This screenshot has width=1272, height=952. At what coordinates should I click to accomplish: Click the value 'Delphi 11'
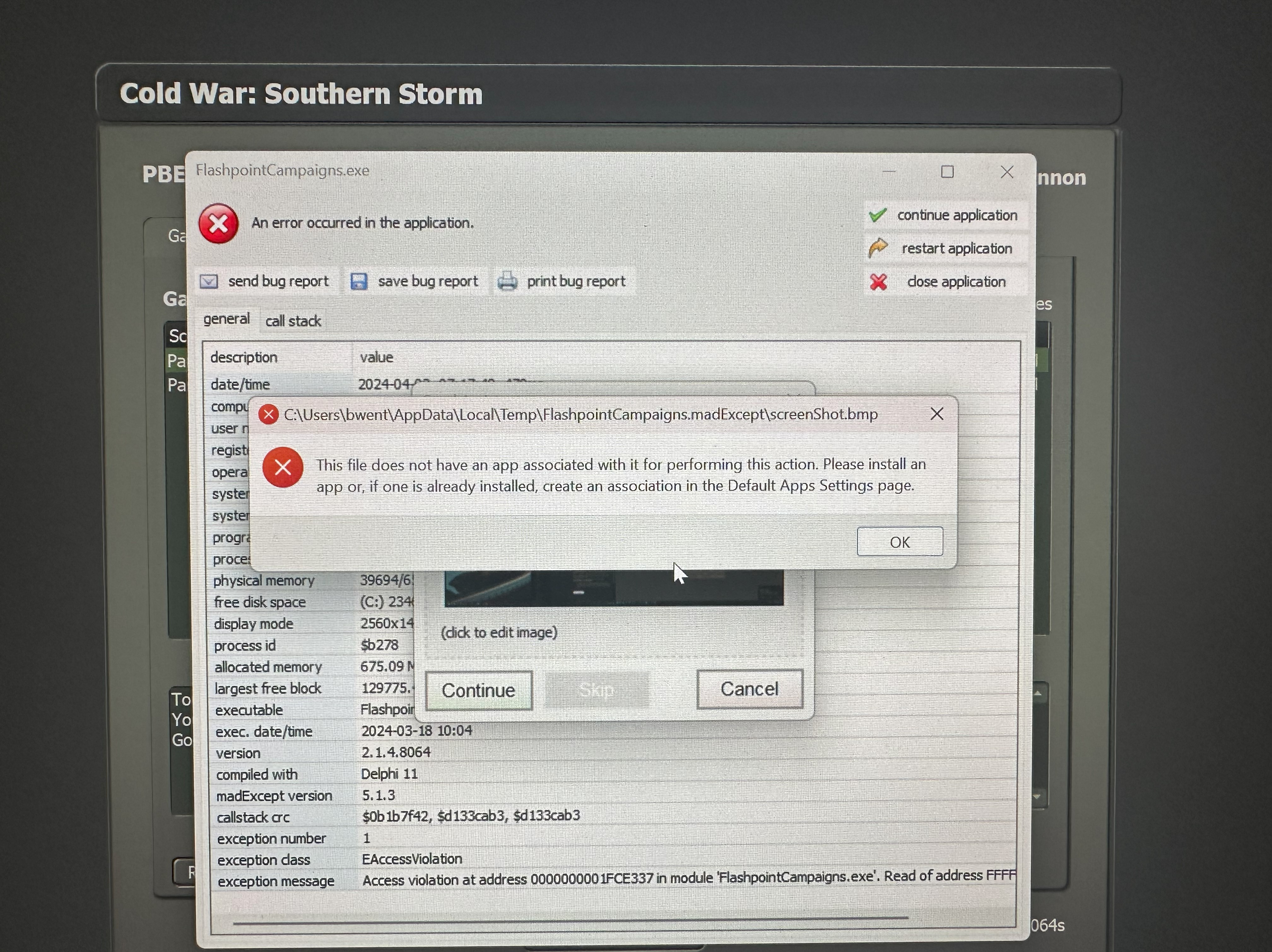389,774
